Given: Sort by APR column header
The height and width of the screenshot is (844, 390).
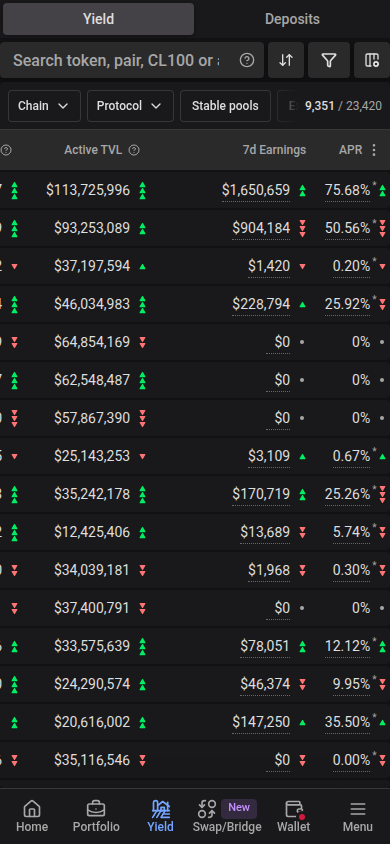Looking at the screenshot, I should pos(351,150).
